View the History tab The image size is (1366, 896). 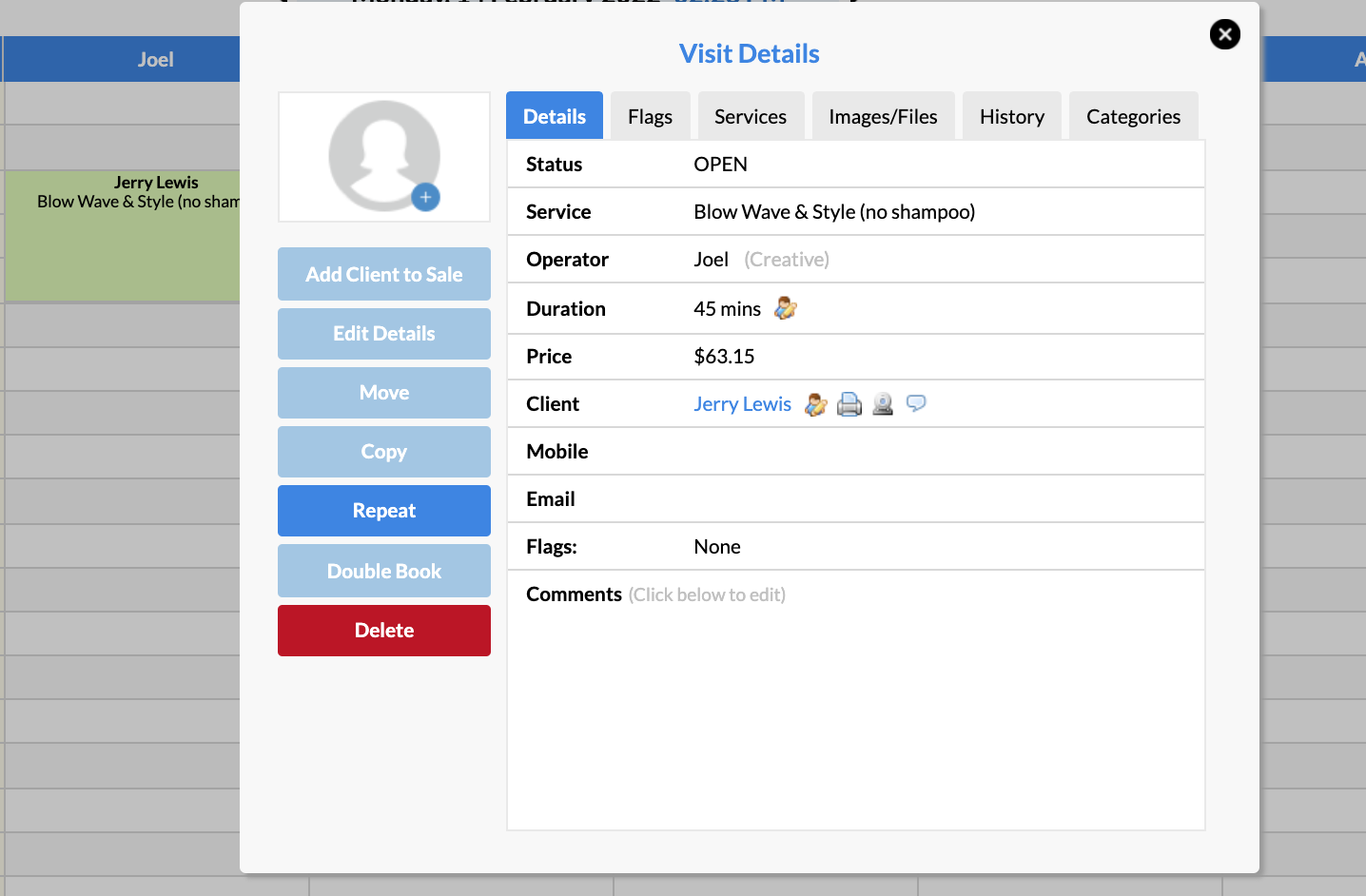1011,117
